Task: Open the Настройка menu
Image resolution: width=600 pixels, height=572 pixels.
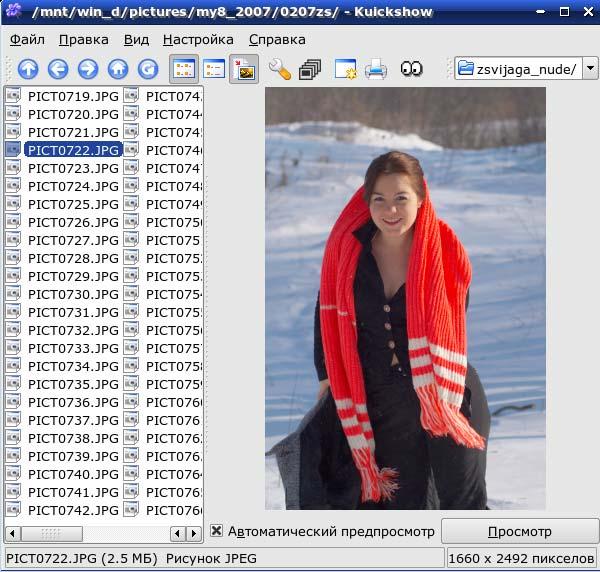Action: 198,39
